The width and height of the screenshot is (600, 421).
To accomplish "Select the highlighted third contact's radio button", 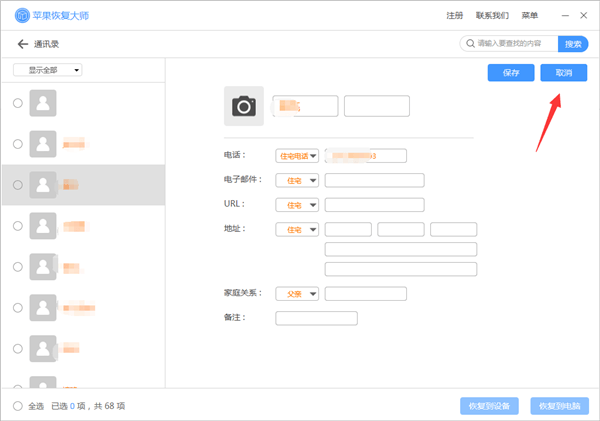I will click(x=17, y=185).
